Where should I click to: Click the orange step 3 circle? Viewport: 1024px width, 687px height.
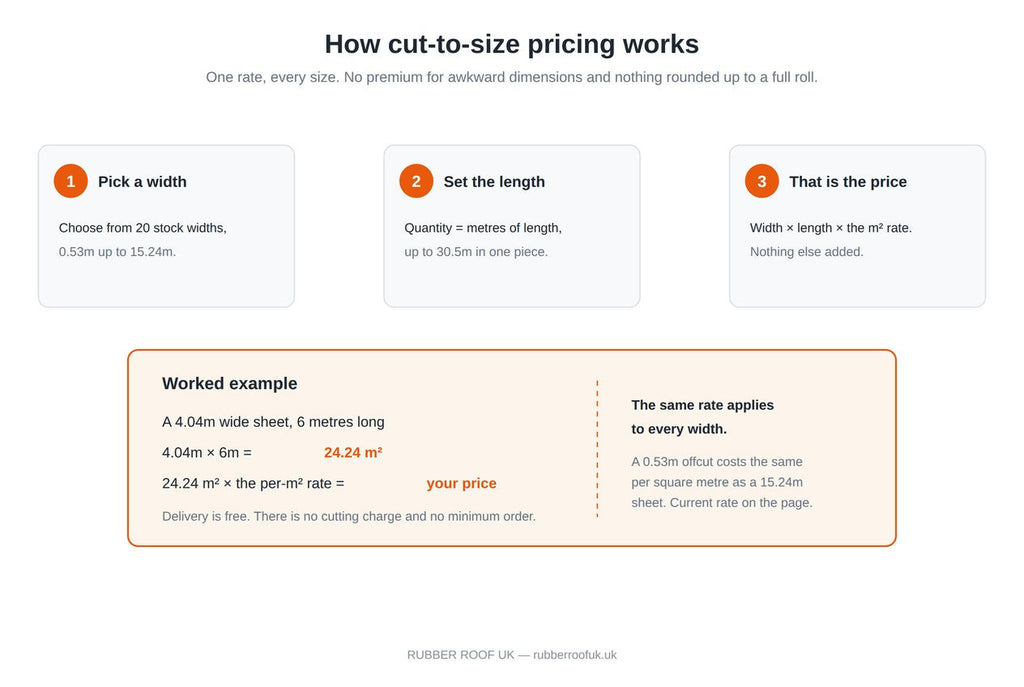761,181
